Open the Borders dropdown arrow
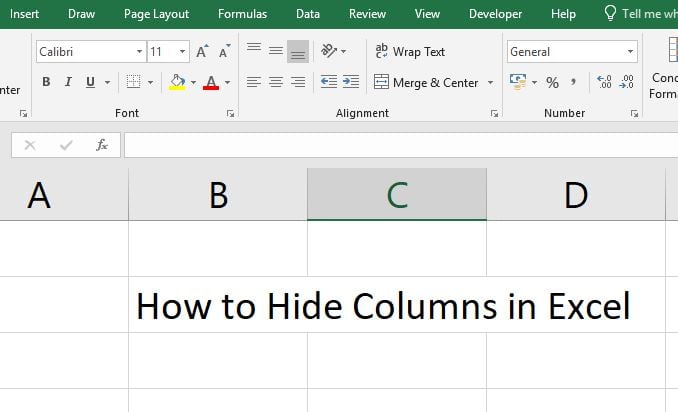Viewport: 678px width, 412px height. click(150, 82)
